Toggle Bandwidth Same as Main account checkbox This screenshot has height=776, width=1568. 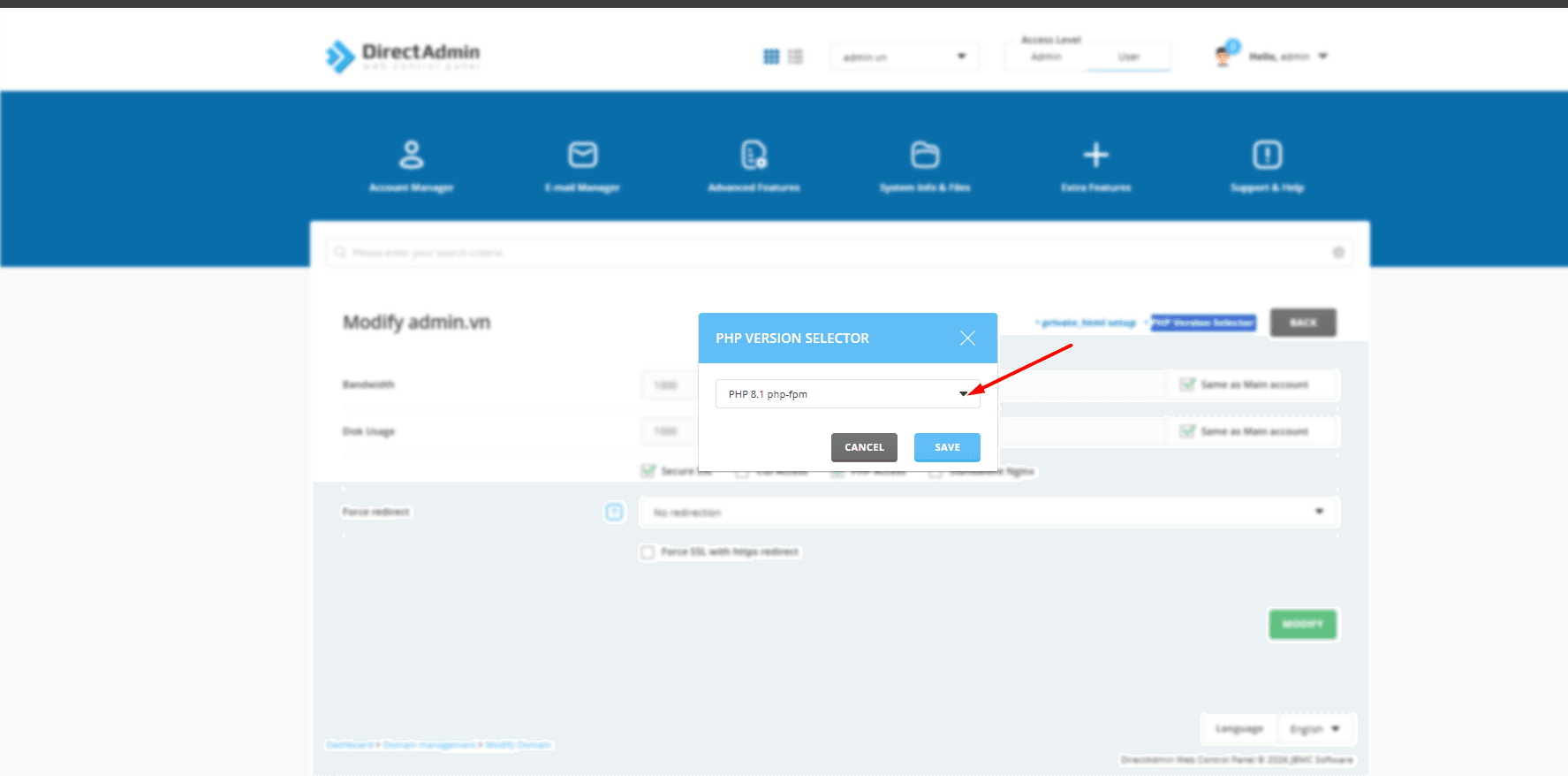point(1188,384)
